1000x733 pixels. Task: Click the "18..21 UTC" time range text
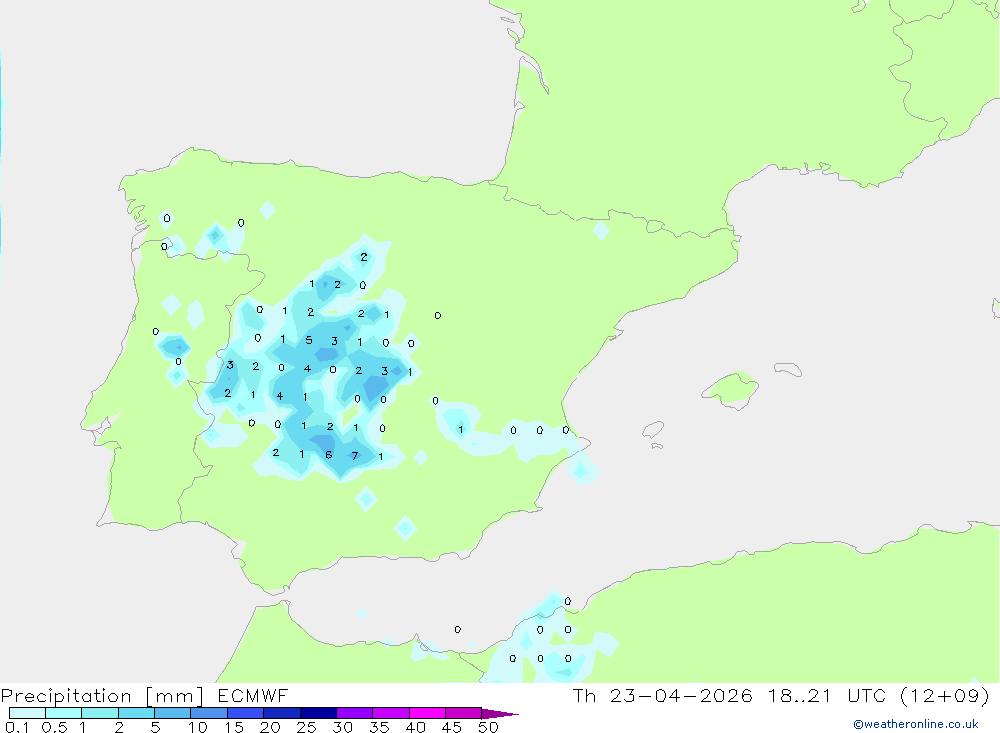pyautogui.click(x=828, y=695)
